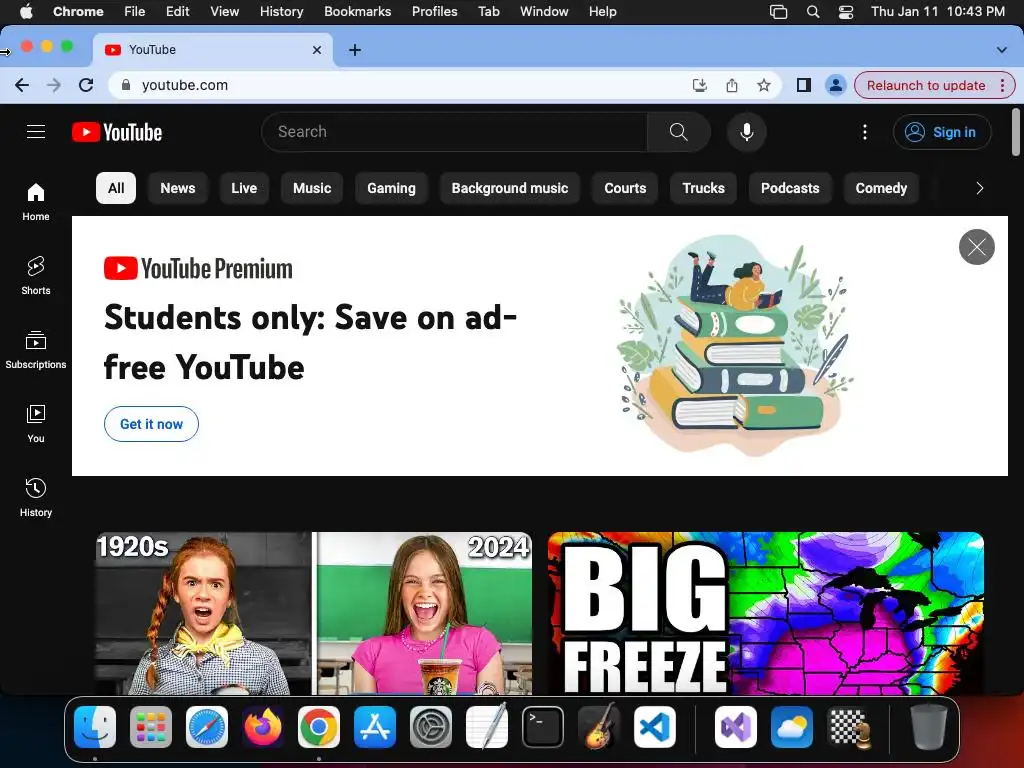Open the Chrome app menu
This screenshot has width=1024, height=768.
tap(78, 11)
